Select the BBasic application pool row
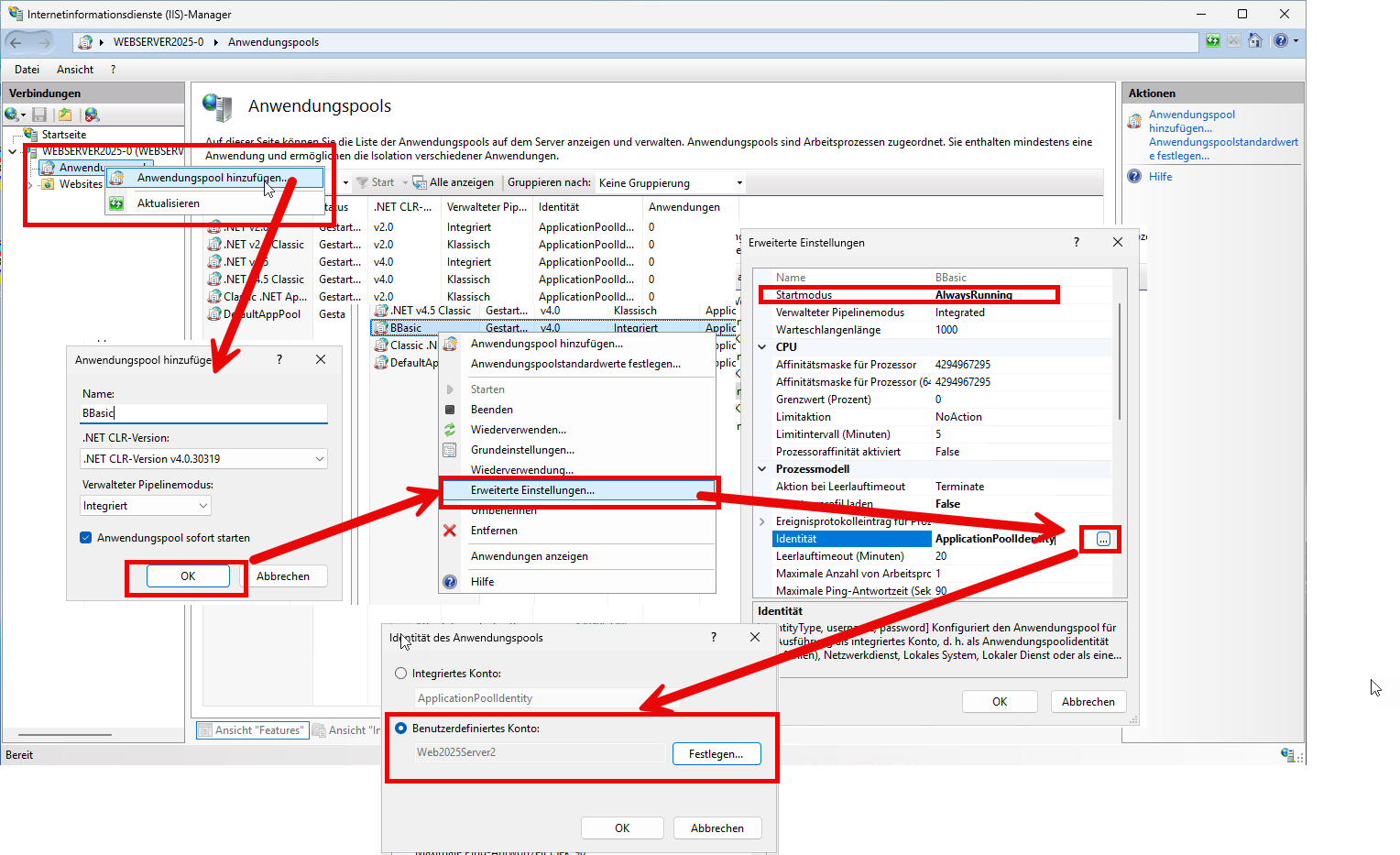Screen dimensions: 1400x855 tap(554, 328)
